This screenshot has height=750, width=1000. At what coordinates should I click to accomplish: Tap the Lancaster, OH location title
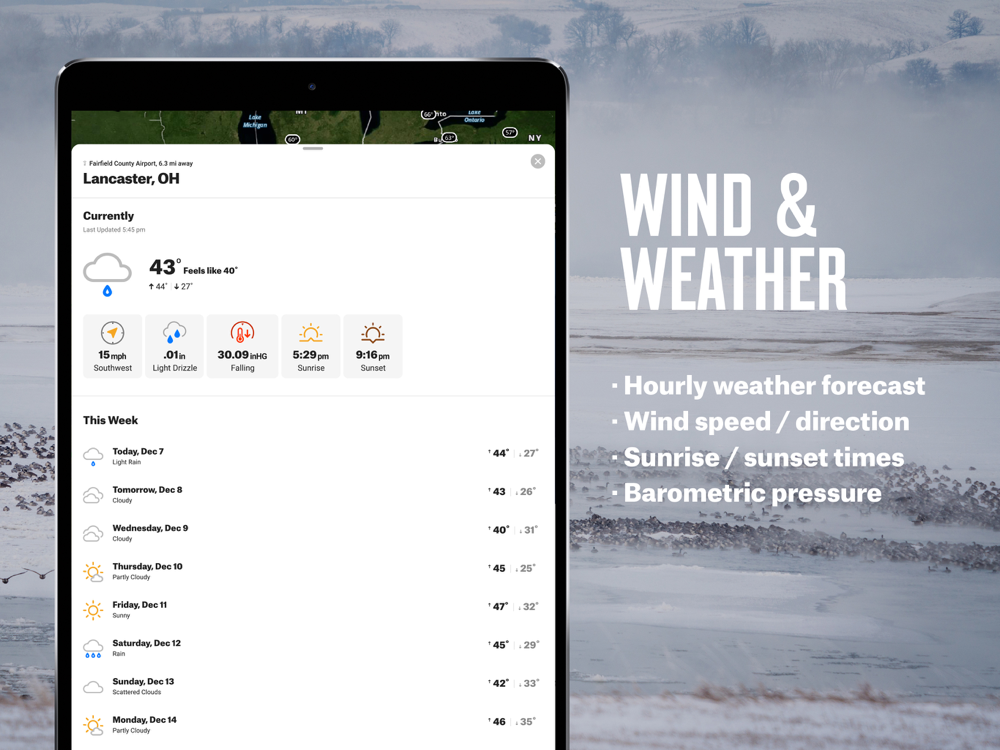pyautogui.click(x=131, y=179)
